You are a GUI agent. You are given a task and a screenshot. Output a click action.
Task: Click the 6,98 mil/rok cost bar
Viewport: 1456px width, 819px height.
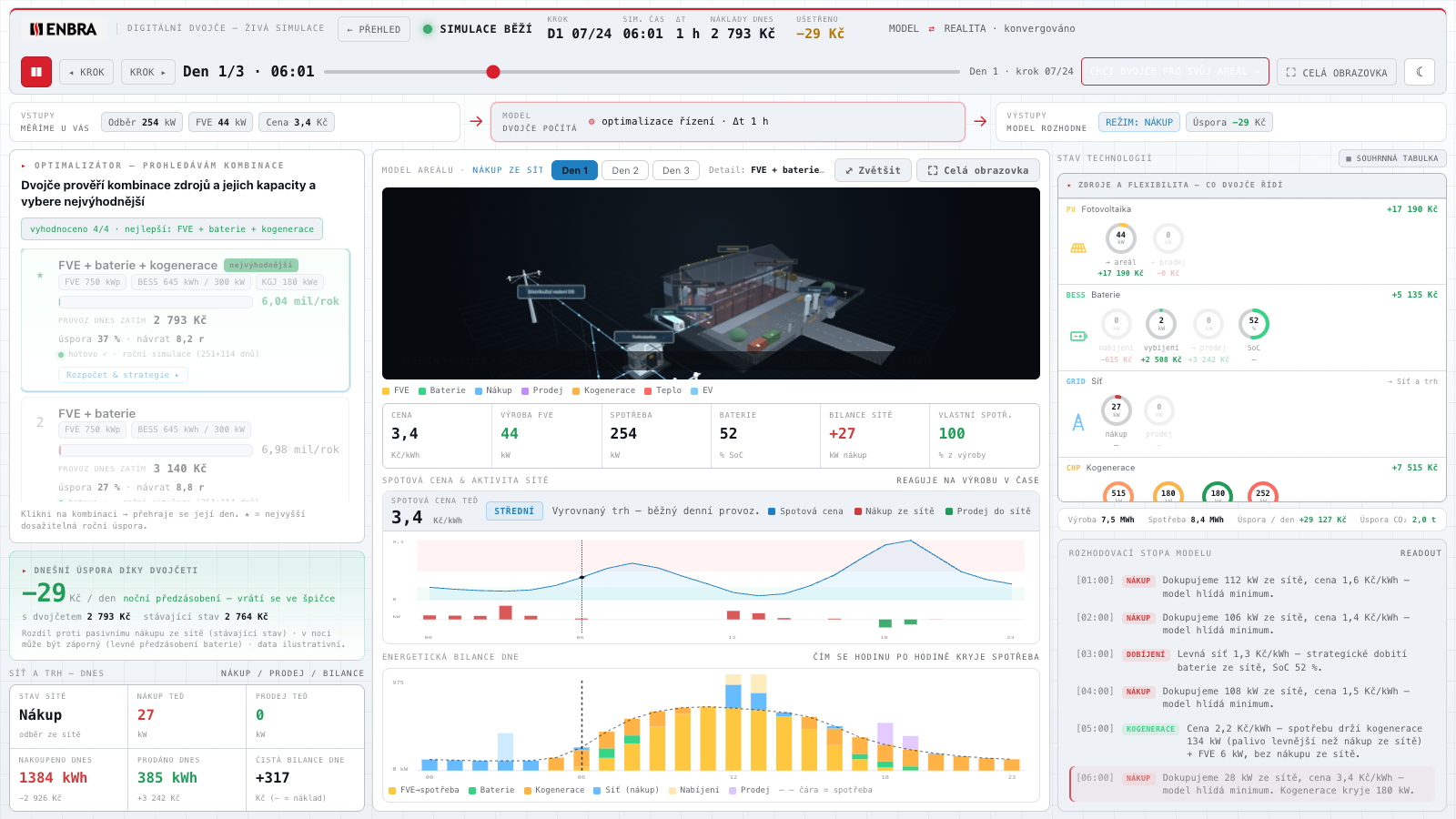pos(156,450)
